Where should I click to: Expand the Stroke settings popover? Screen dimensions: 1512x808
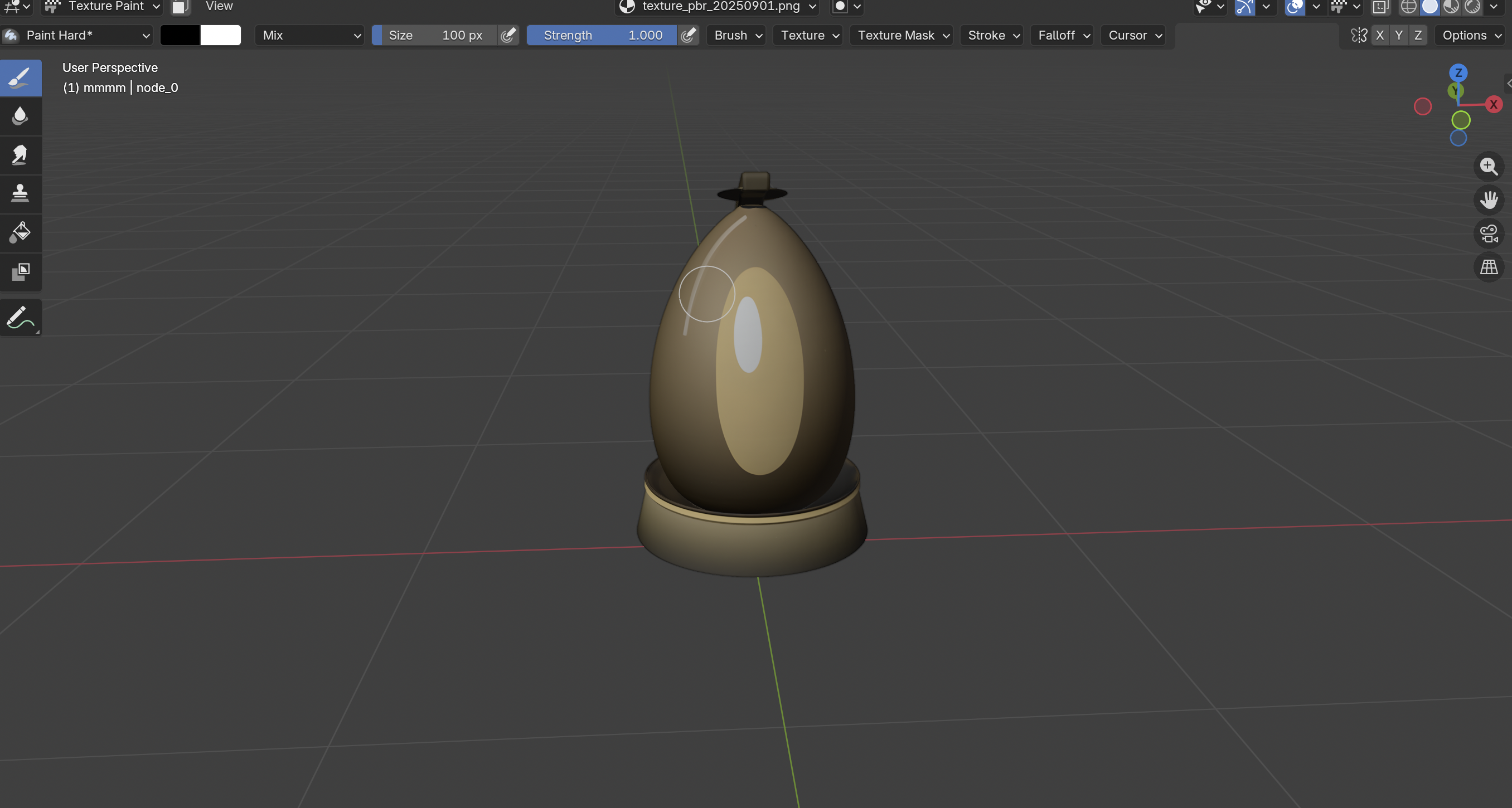click(992, 35)
